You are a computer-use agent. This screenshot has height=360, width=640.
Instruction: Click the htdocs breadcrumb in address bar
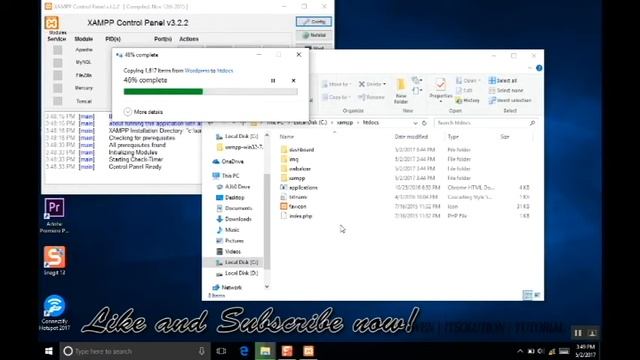point(371,122)
